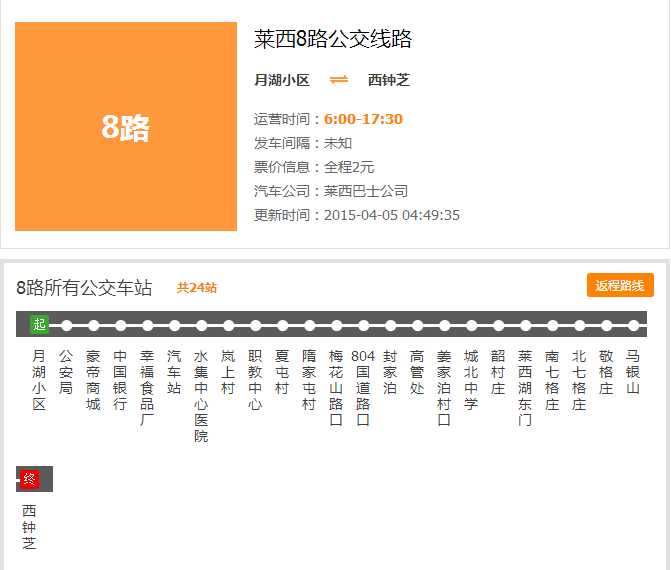Click the 票价信息:全程2元 line
671x570 pixels.
[x=314, y=167]
